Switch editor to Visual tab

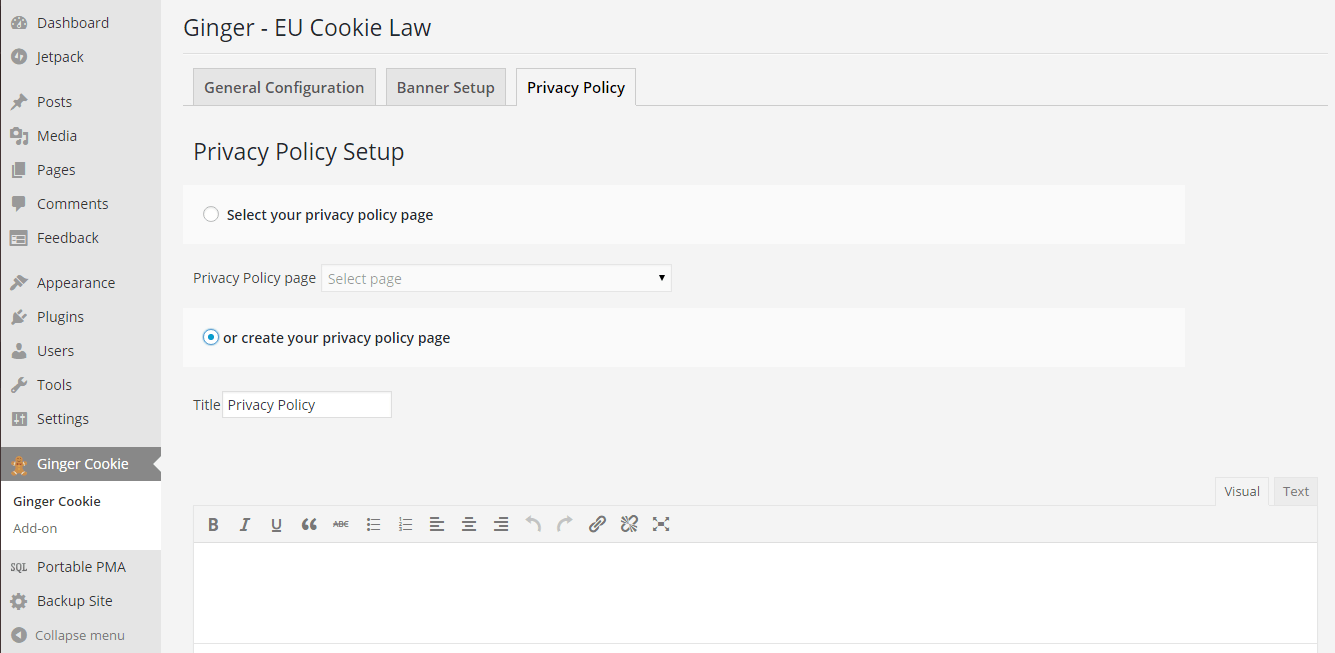pos(1242,491)
